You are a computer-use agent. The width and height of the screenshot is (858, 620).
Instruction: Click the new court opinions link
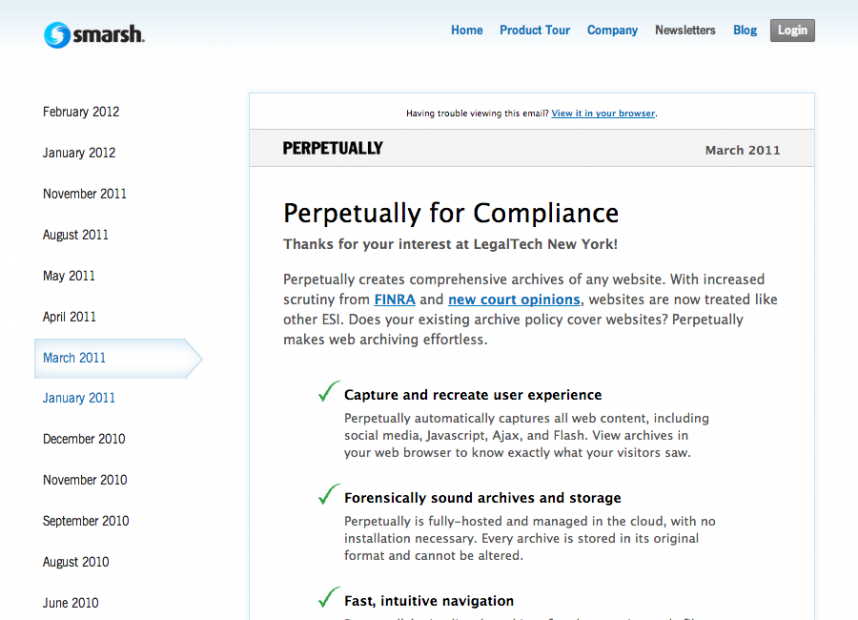coord(513,300)
